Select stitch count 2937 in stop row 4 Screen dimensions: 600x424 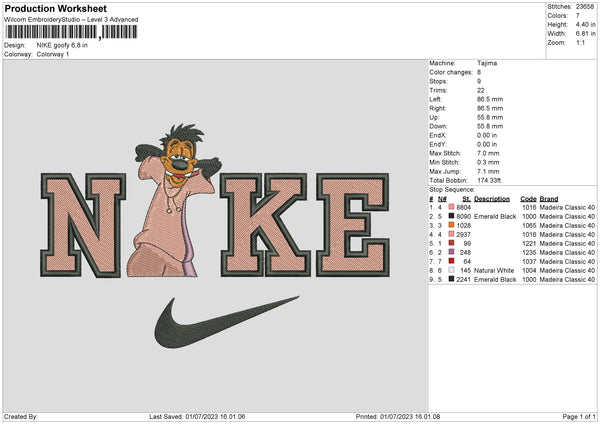pyautogui.click(x=463, y=235)
